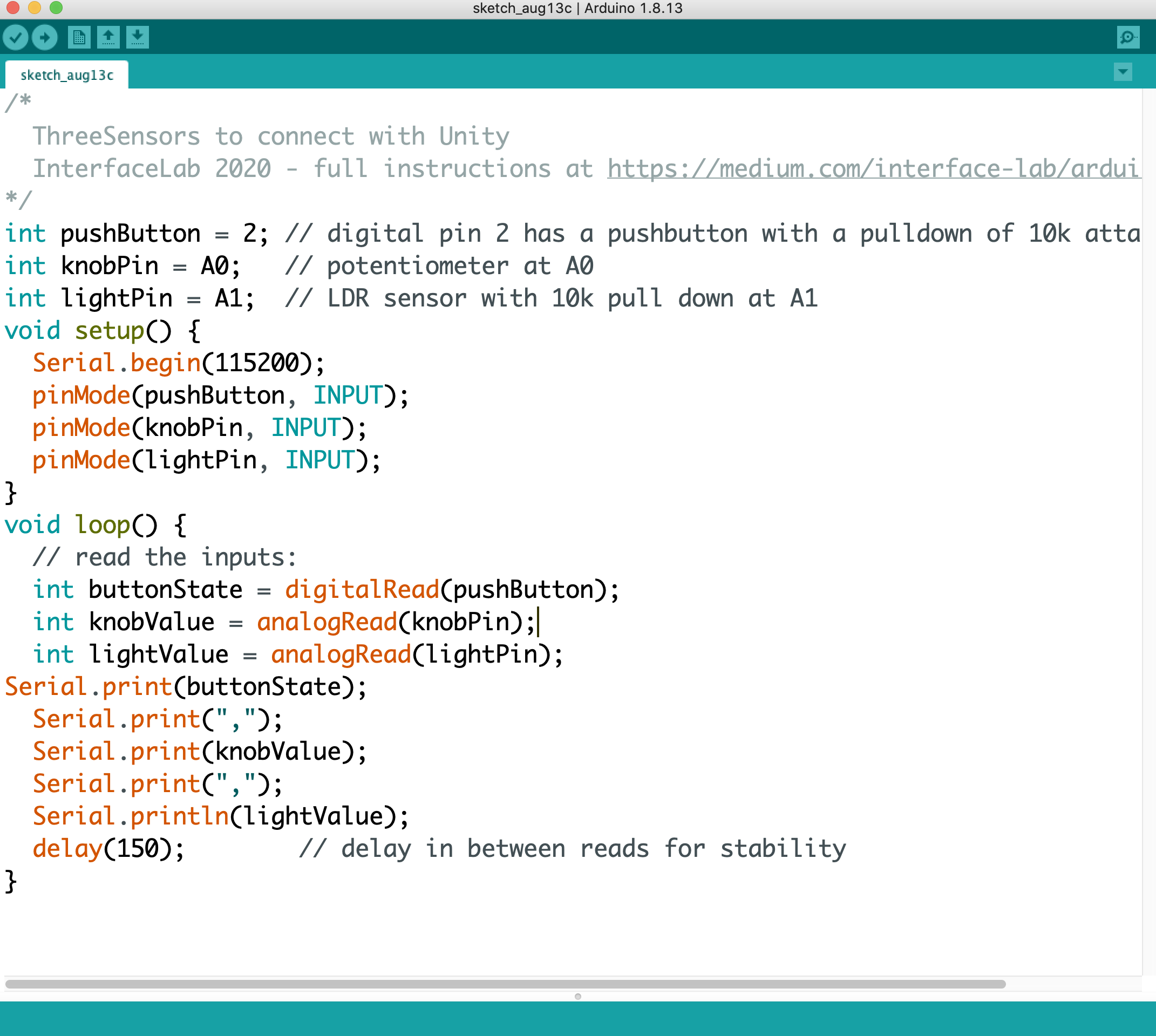Open the Serial Monitor magnifier icon

[x=1127, y=38]
